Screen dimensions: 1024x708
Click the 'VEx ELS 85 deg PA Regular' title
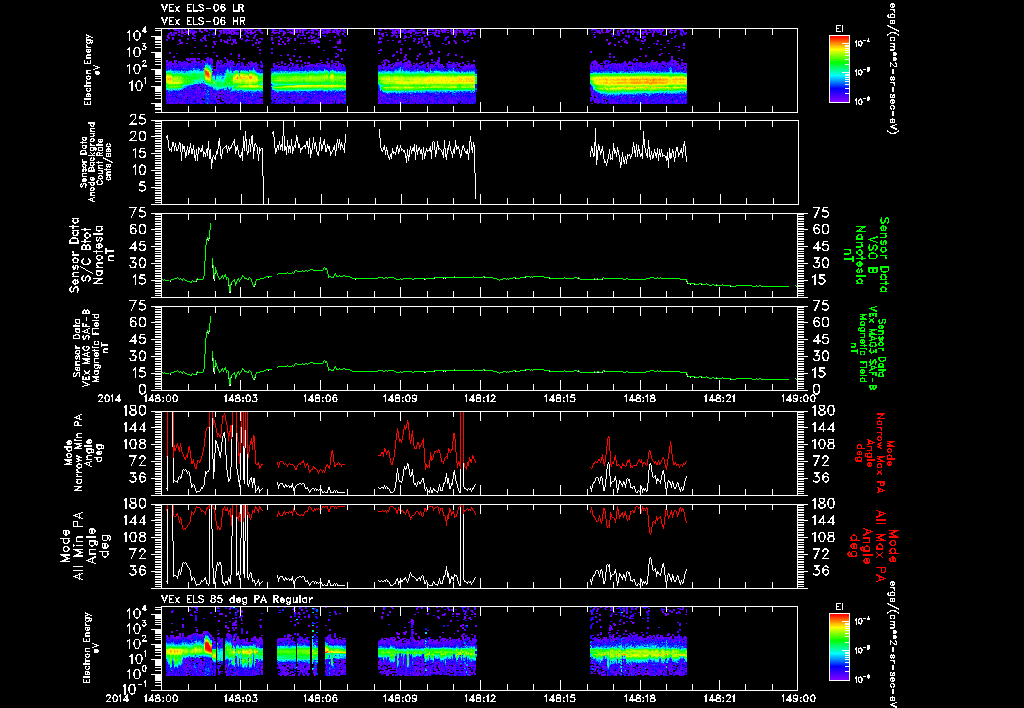pyautogui.click(x=237, y=599)
